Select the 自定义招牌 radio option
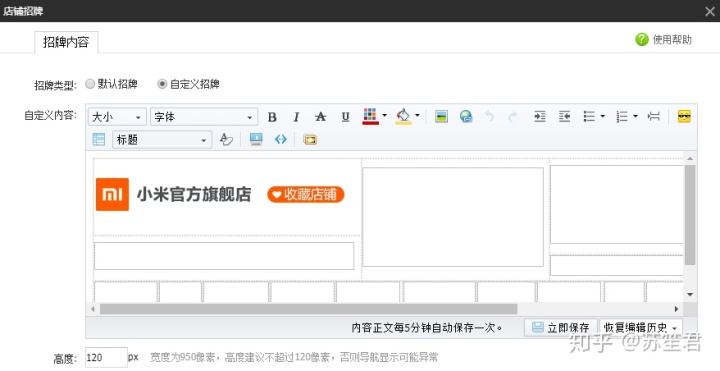This screenshot has height=371, width=720. pos(162,84)
